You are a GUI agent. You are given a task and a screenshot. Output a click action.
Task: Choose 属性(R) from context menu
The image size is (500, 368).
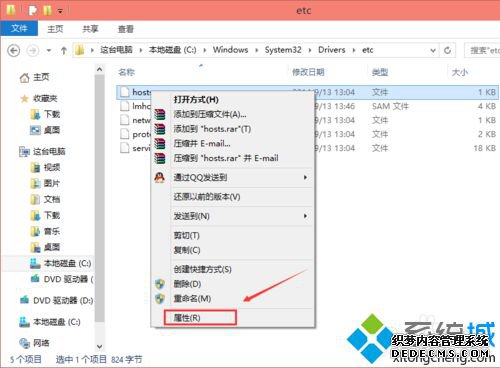[187, 318]
